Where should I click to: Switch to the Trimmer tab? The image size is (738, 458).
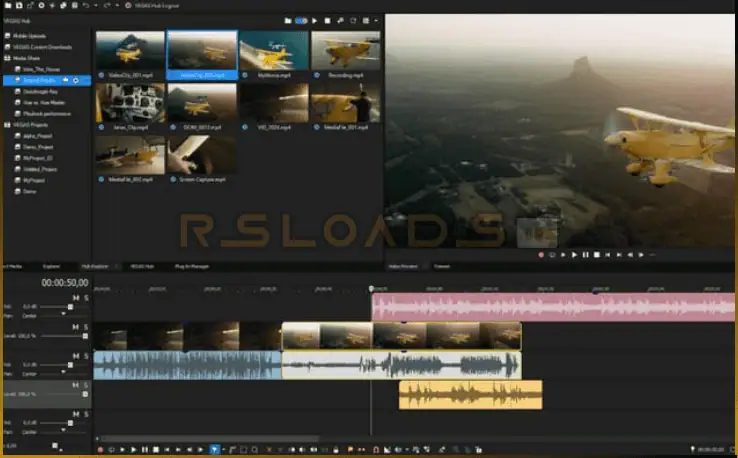click(x=441, y=266)
